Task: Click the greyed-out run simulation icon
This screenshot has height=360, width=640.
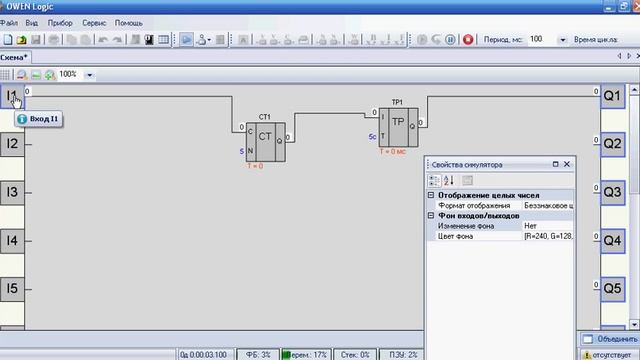Action: tap(422, 40)
